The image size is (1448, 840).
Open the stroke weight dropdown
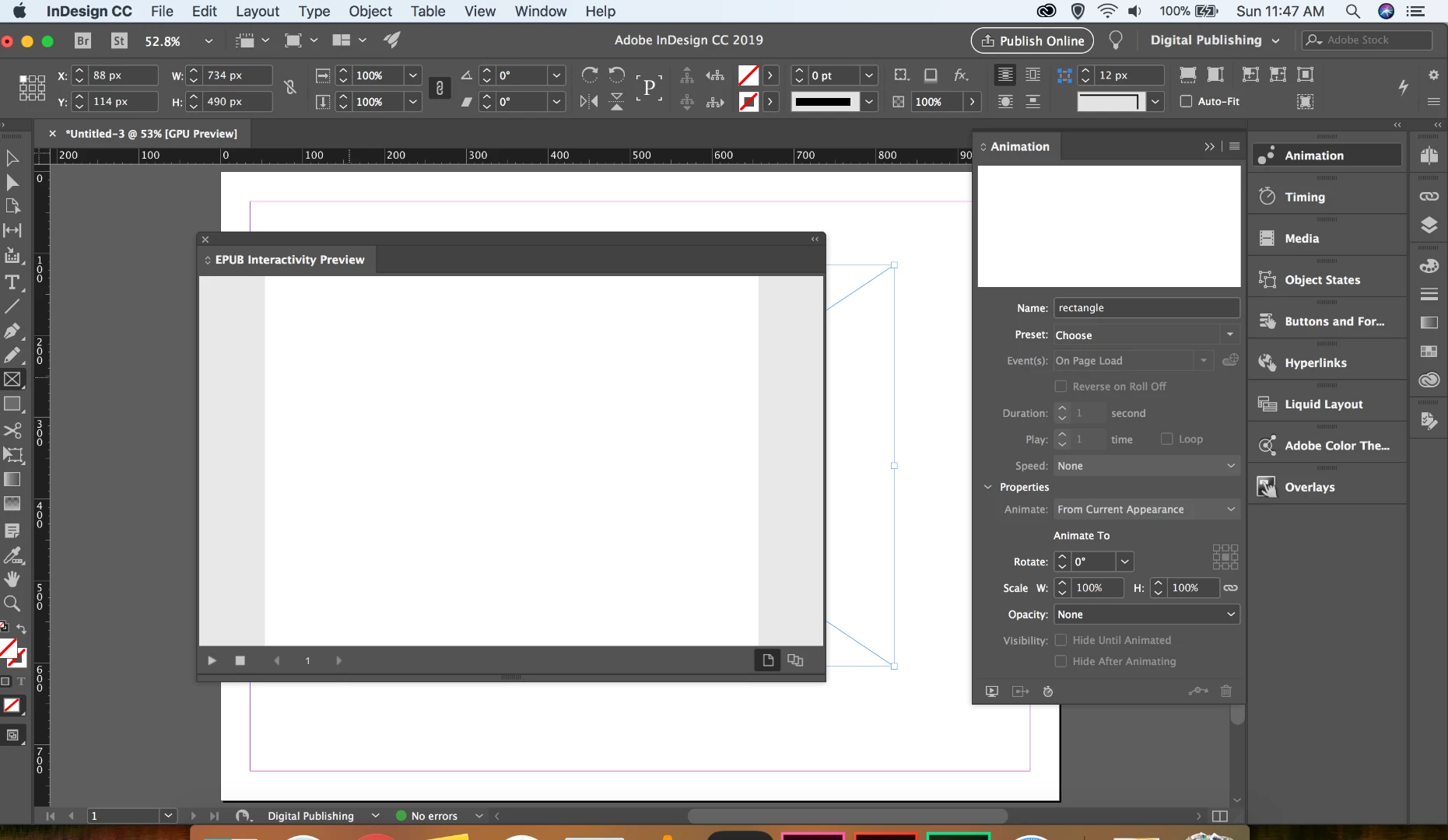pos(869,75)
